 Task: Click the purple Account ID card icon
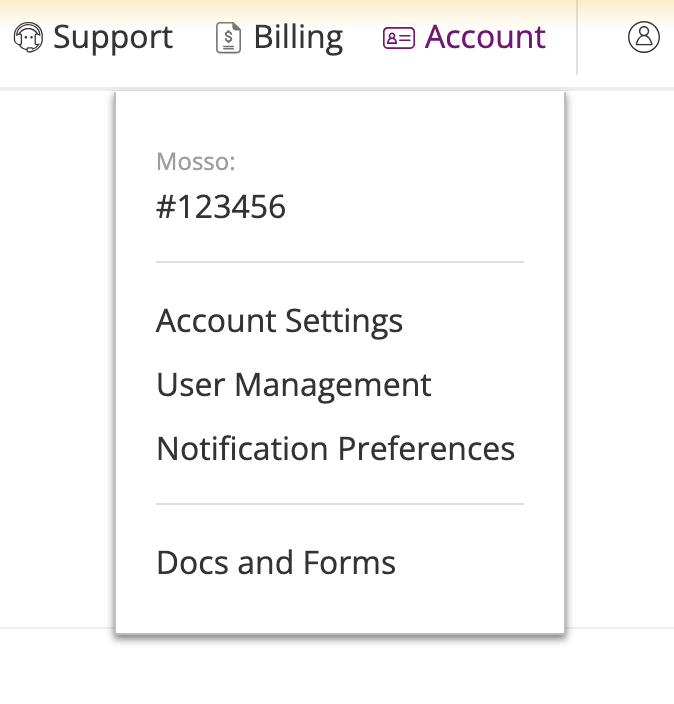click(x=399, y=38)
